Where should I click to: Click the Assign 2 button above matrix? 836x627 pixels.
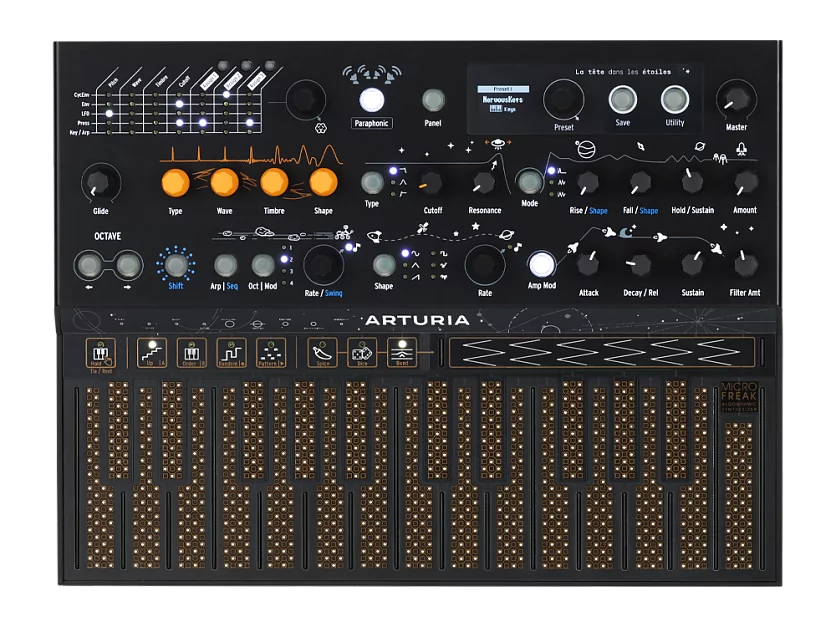tap(246, 66)
